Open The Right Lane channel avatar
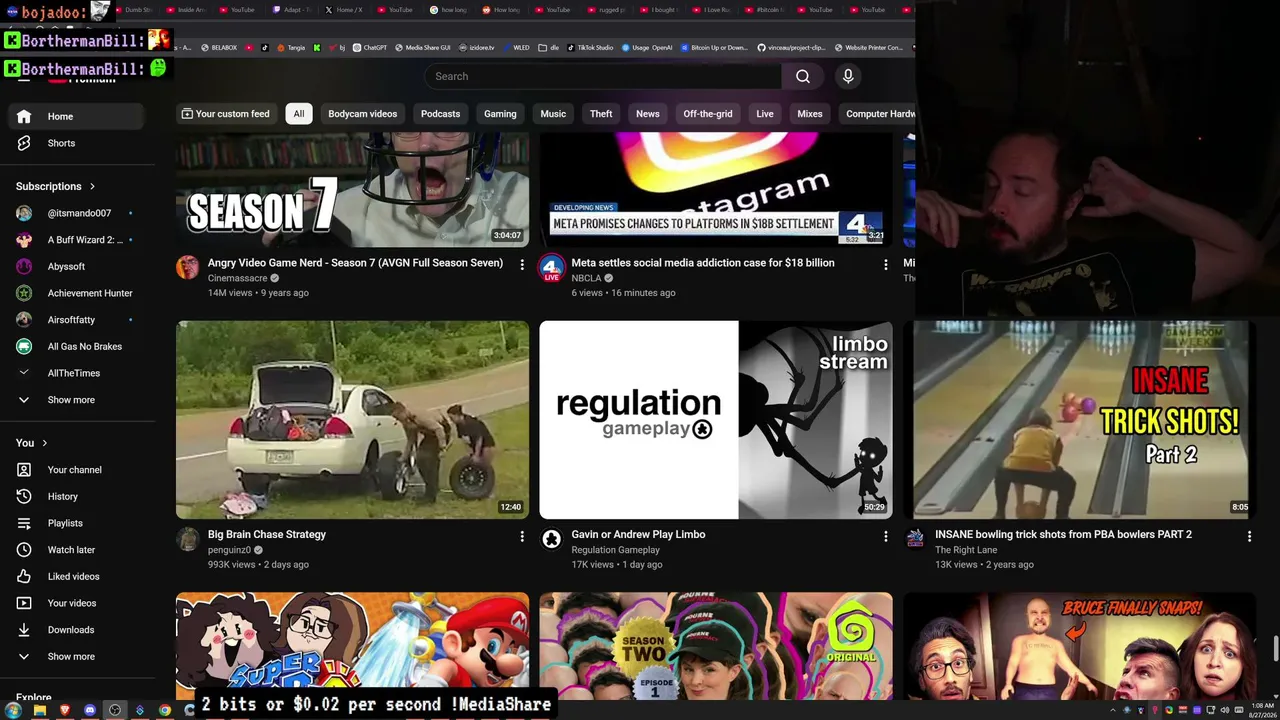This screenshot has width=1280, height=720. pos(915,539)
